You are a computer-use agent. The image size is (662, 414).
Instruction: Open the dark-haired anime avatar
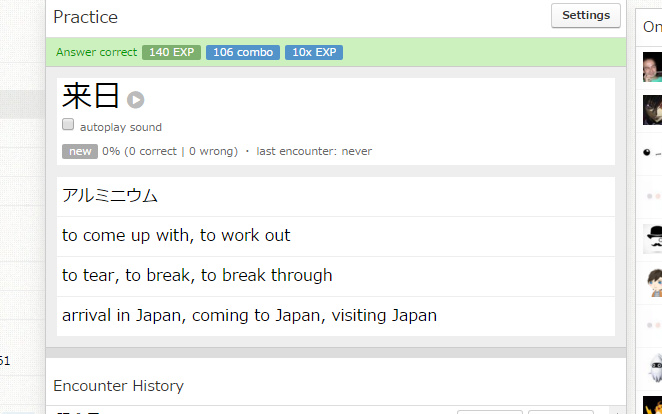tap(652, 109)
